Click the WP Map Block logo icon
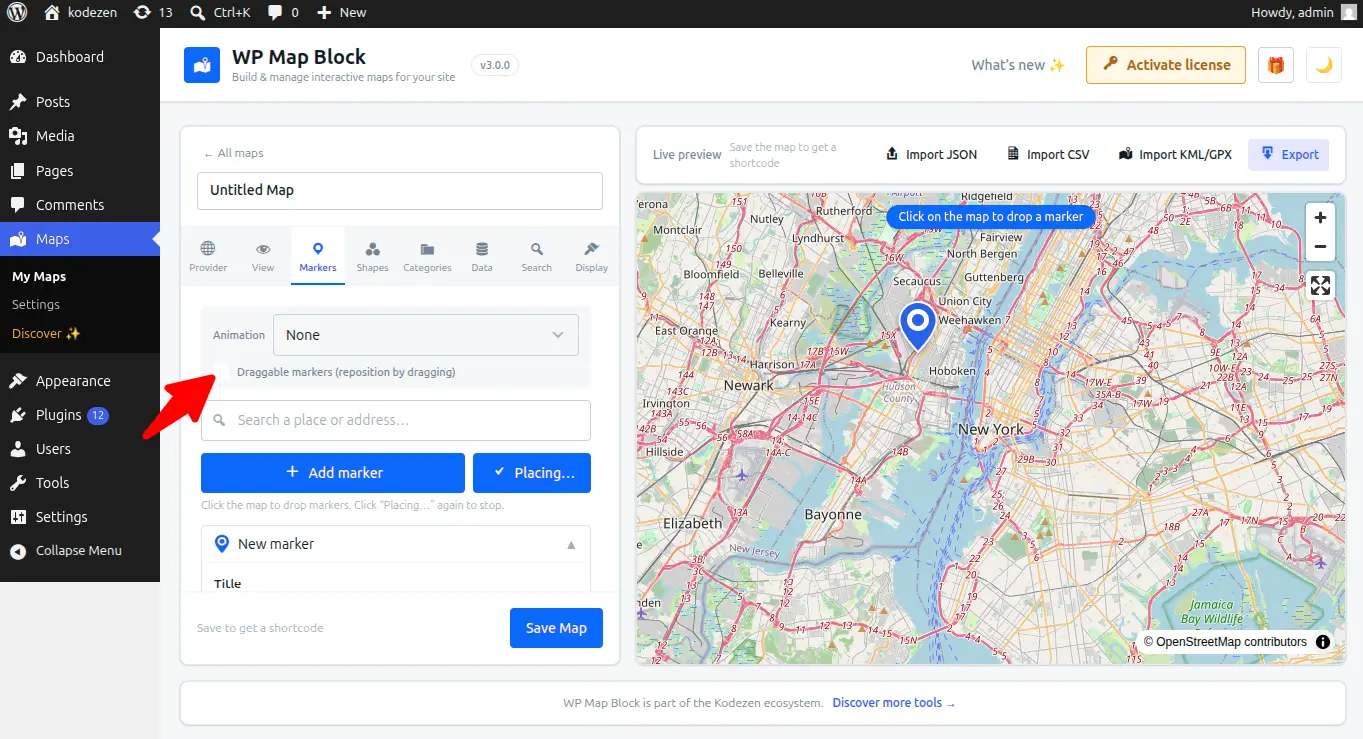This screenshot has height=739, width=1363. (x=202, y=65)
